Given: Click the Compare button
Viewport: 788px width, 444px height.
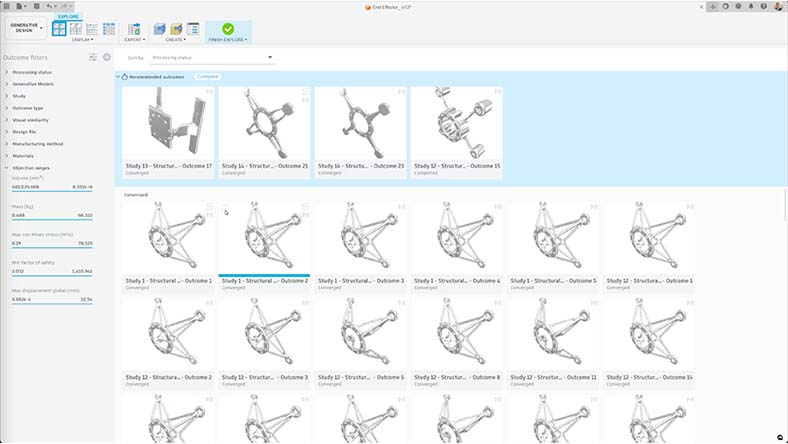Looking at the screenshot, I should [x=207, y=76].
